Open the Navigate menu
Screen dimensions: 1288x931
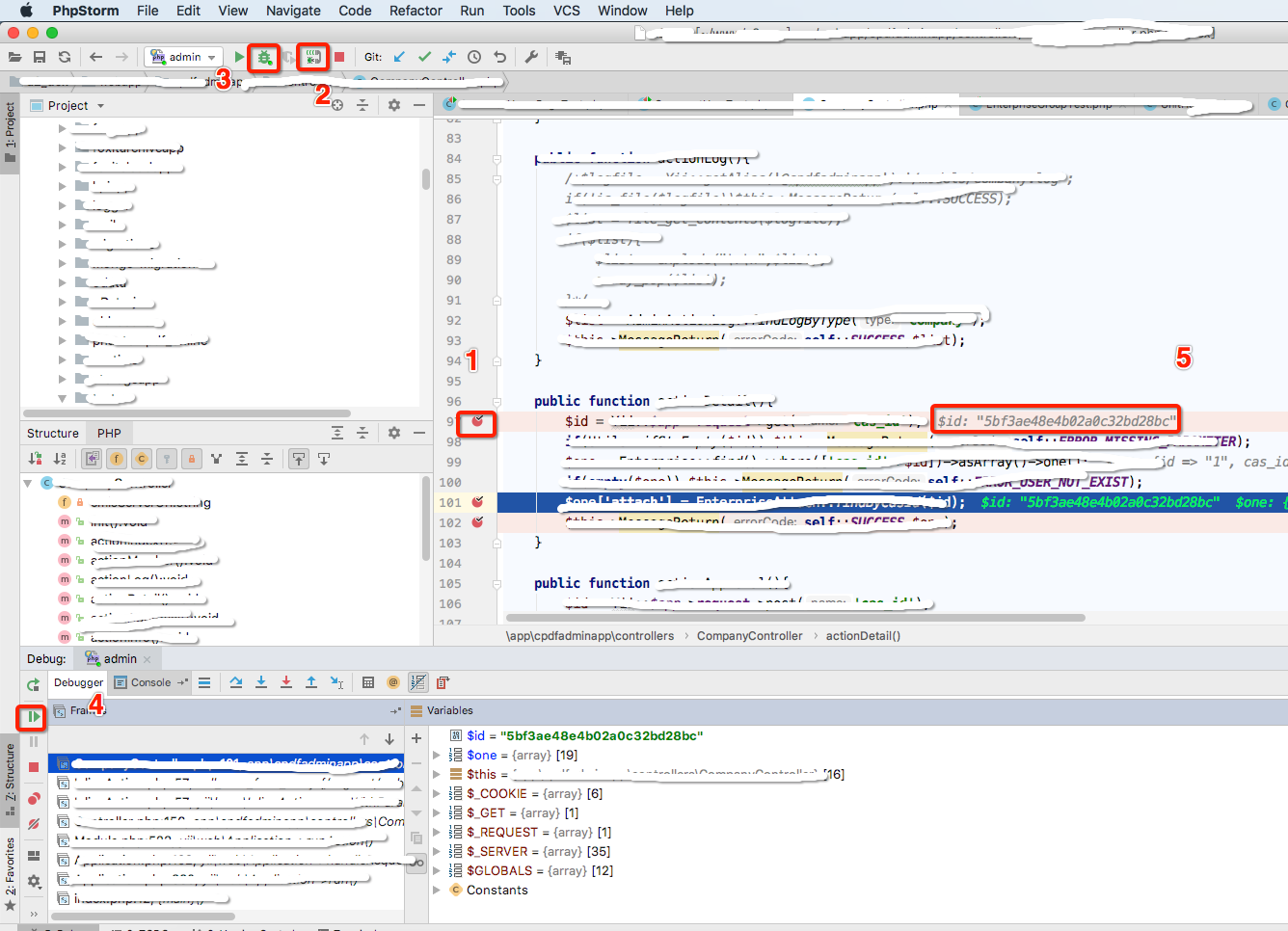coord(293,11)
